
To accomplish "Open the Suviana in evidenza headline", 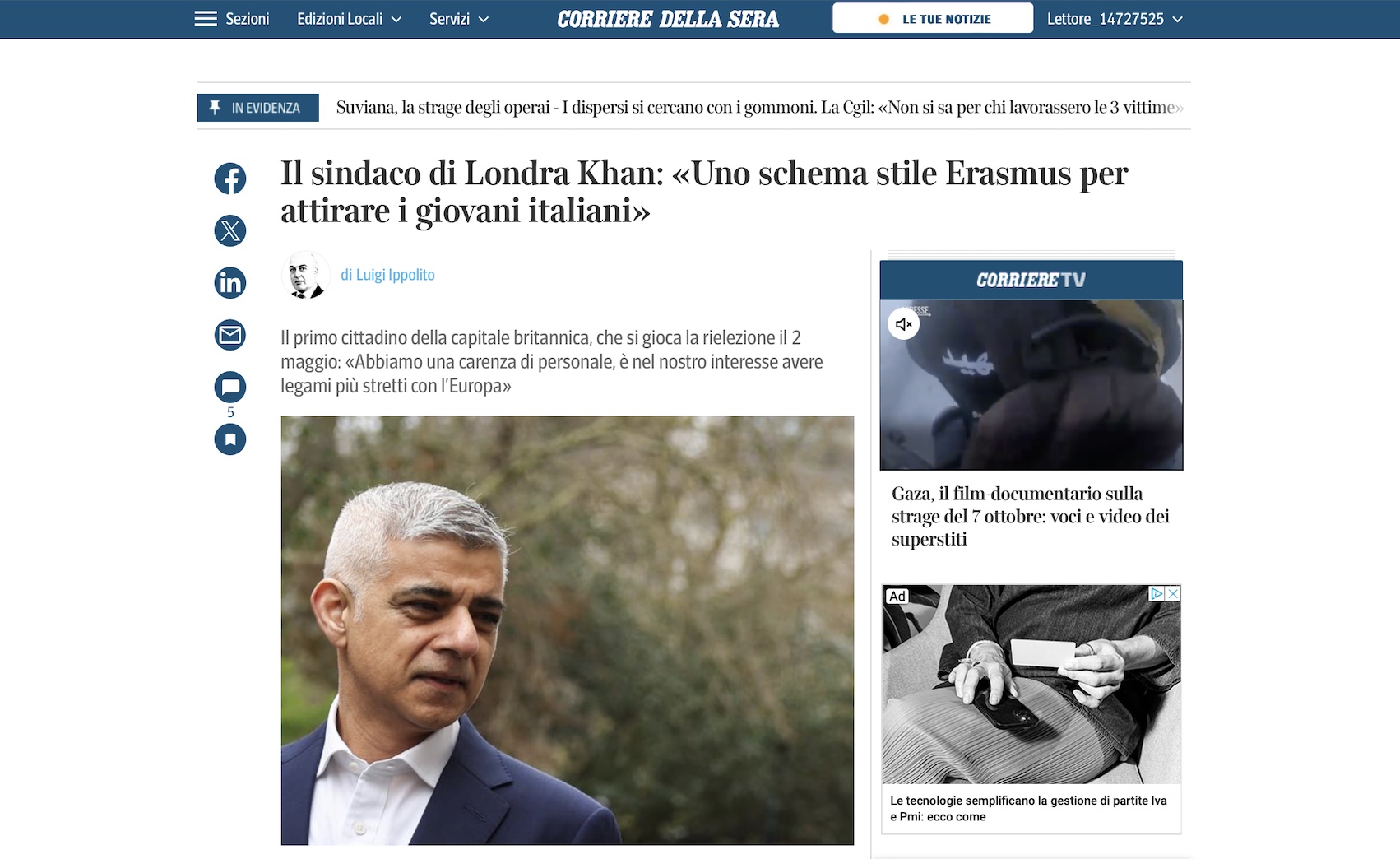I will [759, 107].
